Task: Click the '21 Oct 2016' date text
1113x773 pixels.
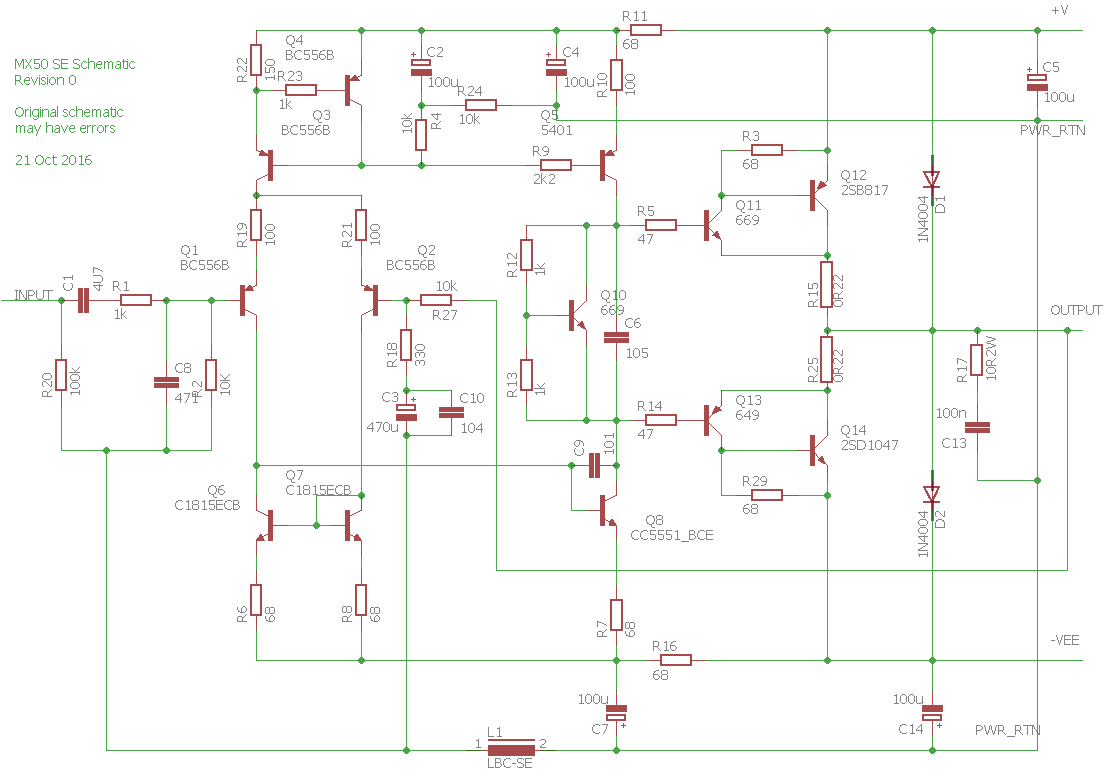Action: pos(53,160)
